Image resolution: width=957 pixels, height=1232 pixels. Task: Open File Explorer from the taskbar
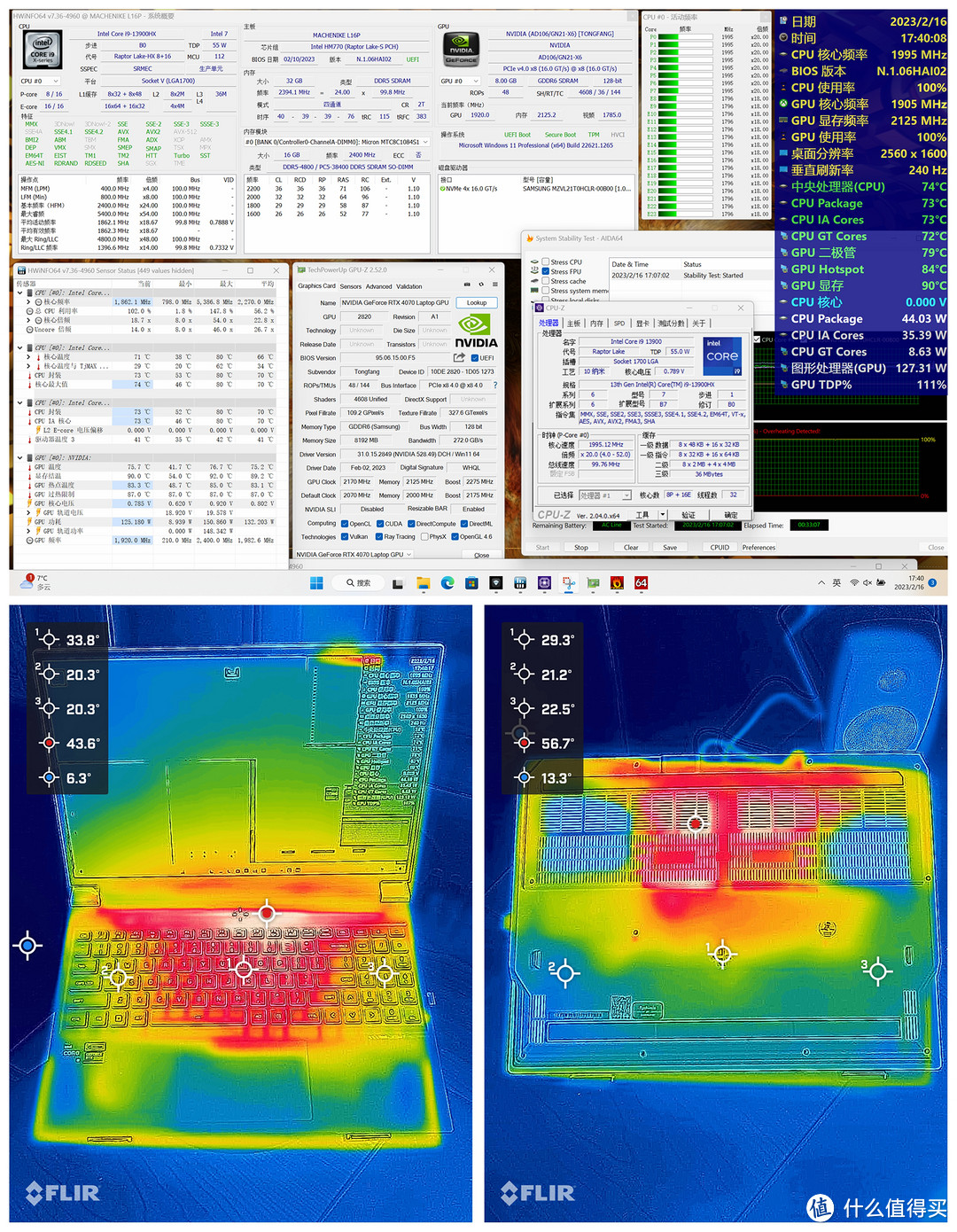[424, 583]
